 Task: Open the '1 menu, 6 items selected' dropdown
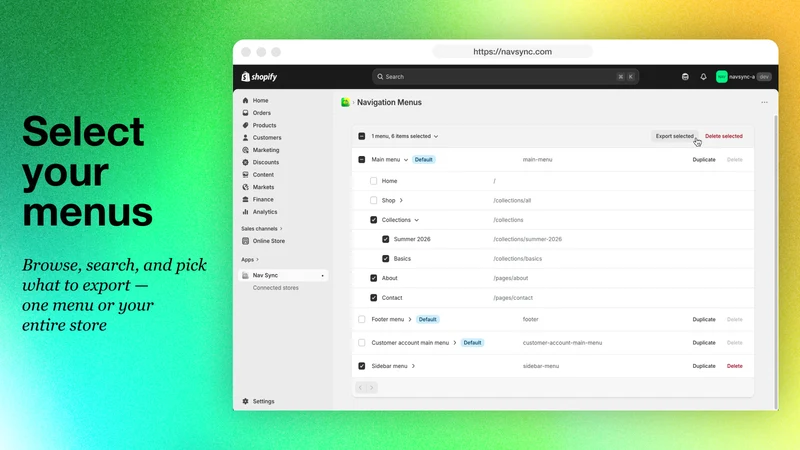click(405, 136)
